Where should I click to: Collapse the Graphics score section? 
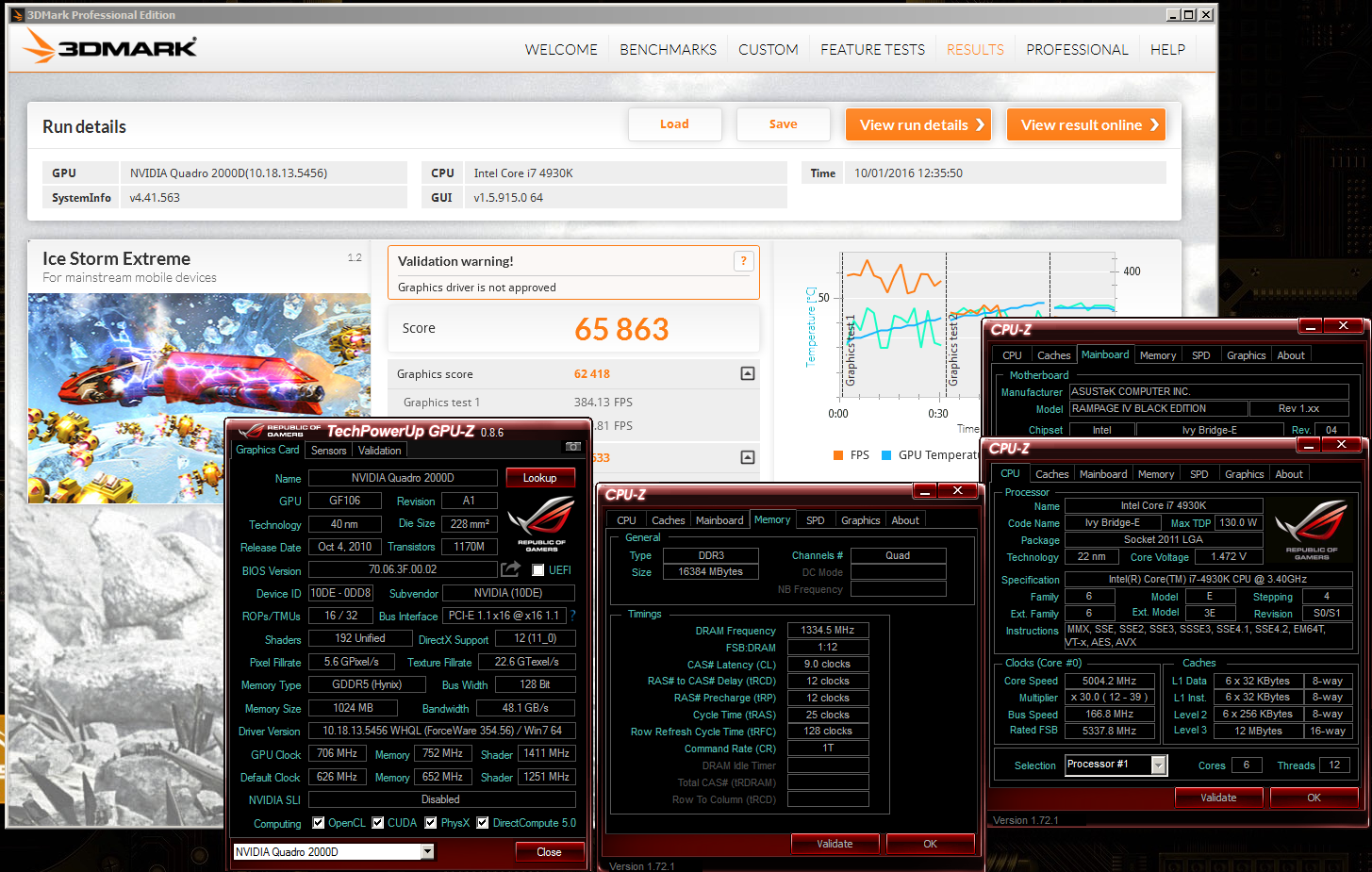click(747, 373)
